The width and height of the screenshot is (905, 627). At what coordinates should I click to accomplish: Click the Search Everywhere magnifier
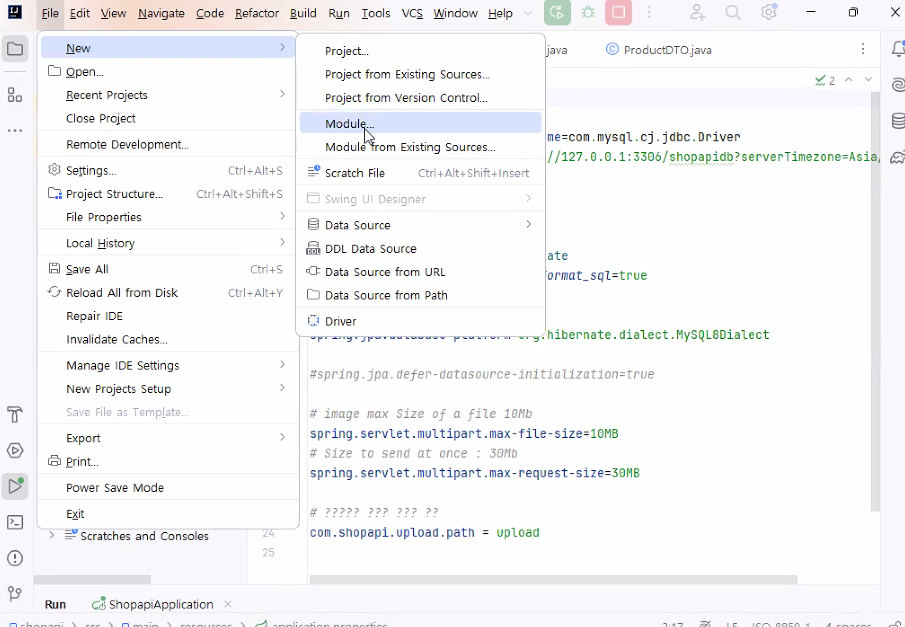click(x=733, y=13)
